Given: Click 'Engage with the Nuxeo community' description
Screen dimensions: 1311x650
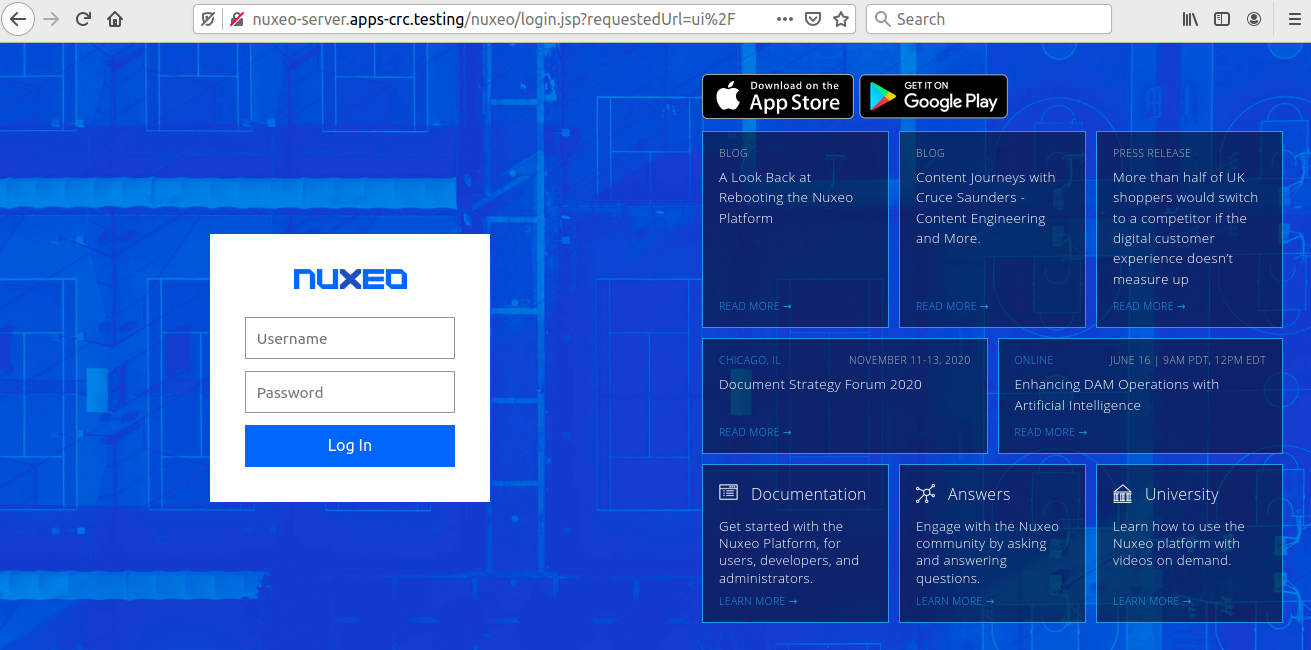Looking at the screenshot, I should (987, 552).
